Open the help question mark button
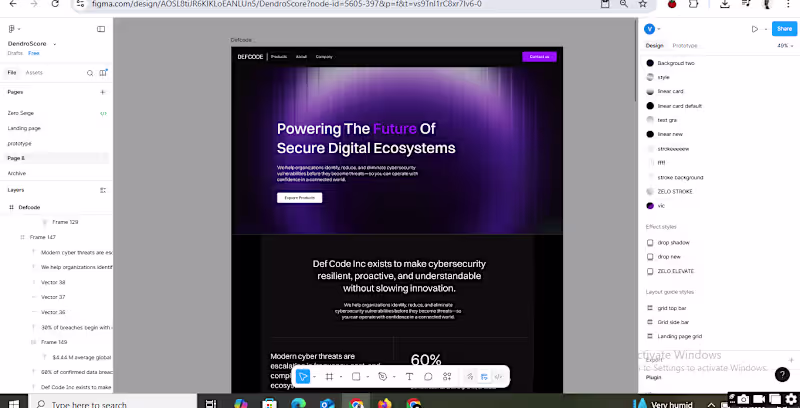Viewport: 800px width, 408px height. (782, 375)
